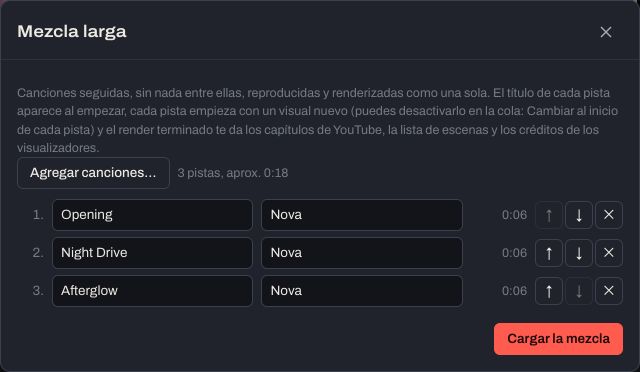Edit the Night Drive title field
640x372 pixels.
152,253
